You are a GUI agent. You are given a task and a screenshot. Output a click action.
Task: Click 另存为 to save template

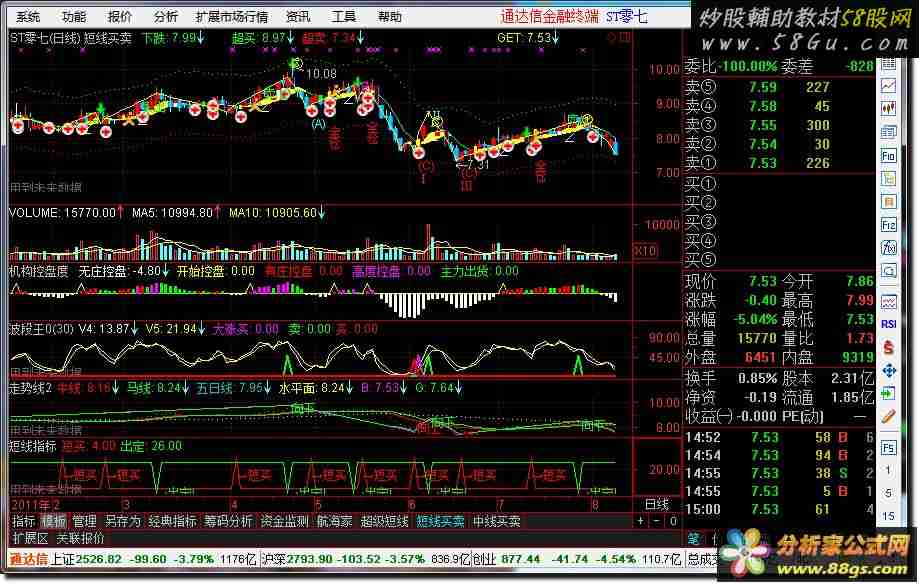(x=122, y=521)
